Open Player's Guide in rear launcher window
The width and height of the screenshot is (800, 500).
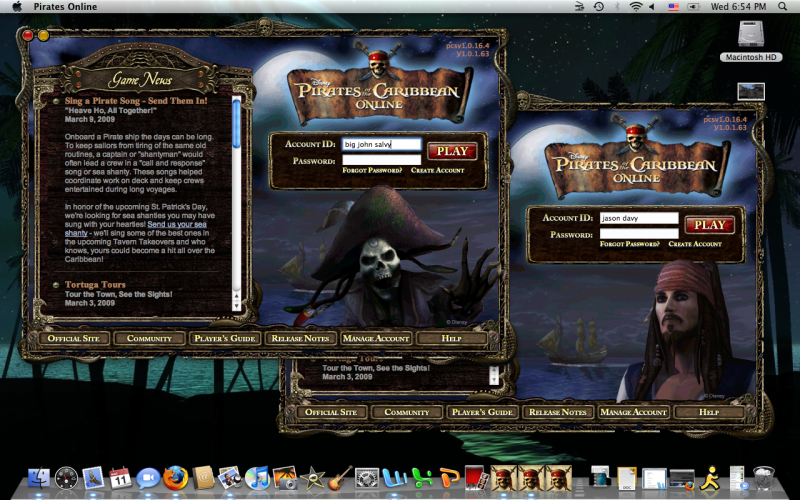482,412
